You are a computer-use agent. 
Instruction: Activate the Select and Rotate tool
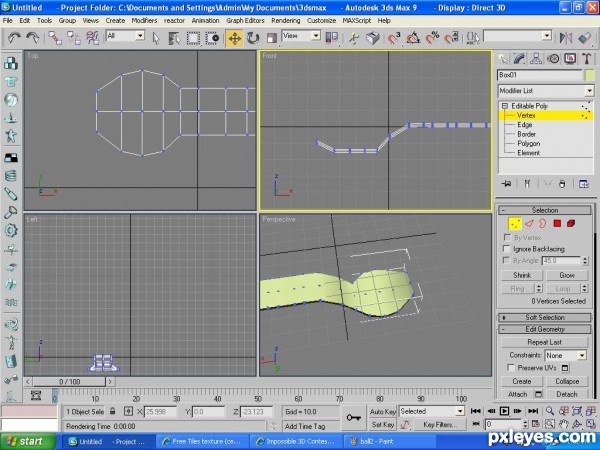click(x=253, y=38)
